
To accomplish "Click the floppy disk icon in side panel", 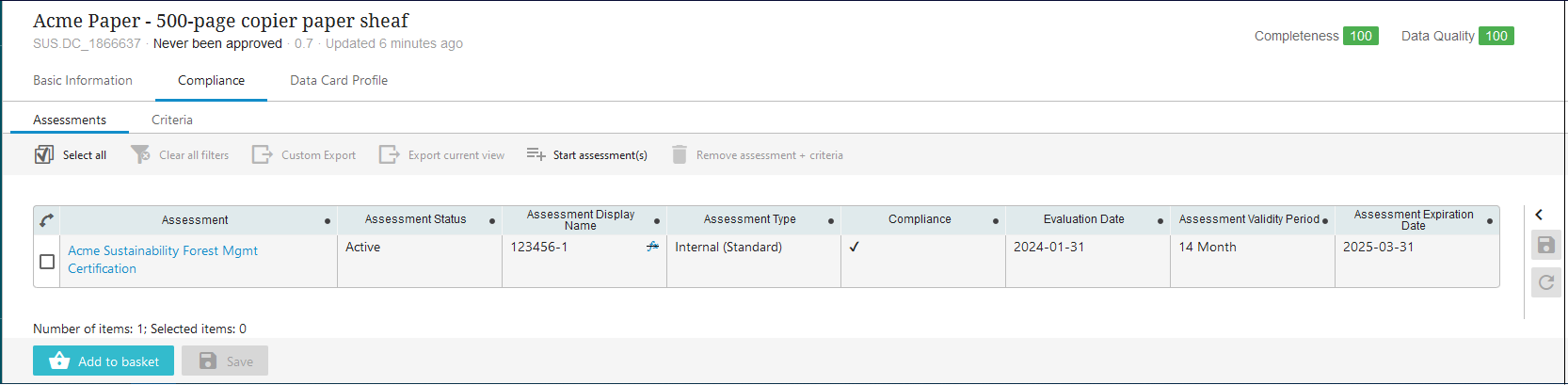I will point(1545,246).
